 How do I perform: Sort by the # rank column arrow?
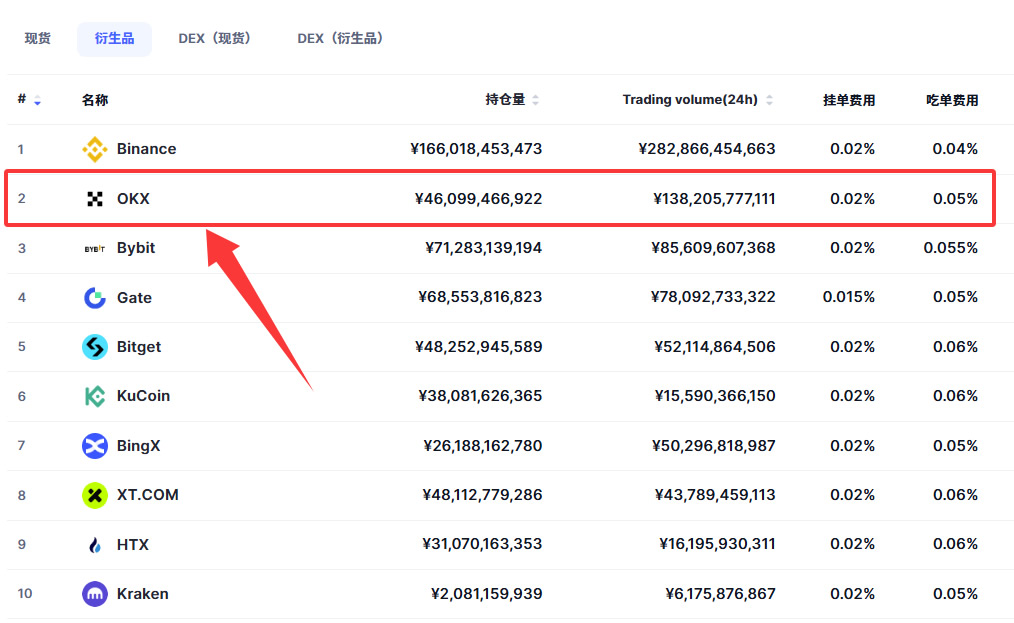click(37, 101)
